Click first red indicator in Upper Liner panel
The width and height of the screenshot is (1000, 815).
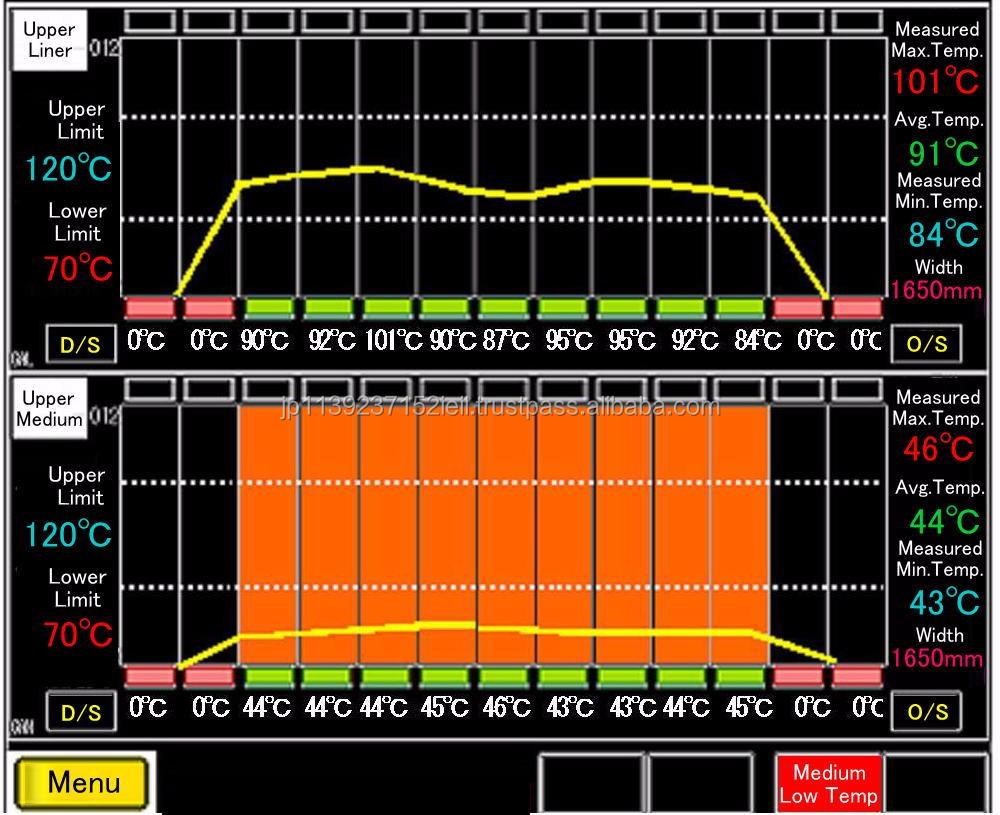click(x=149, y=307)
